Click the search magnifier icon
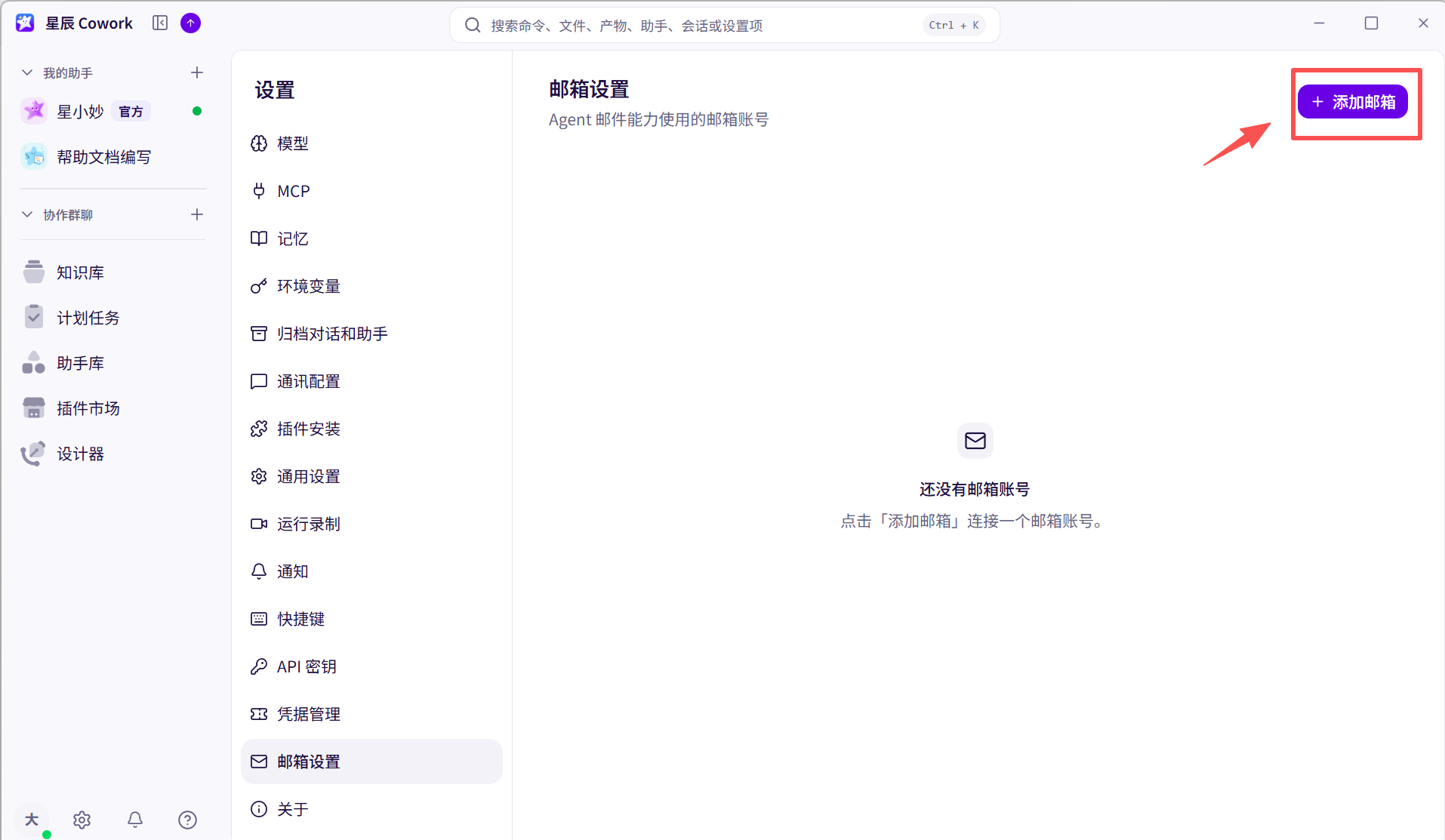Screen dimensions: 1445x840 473,26
